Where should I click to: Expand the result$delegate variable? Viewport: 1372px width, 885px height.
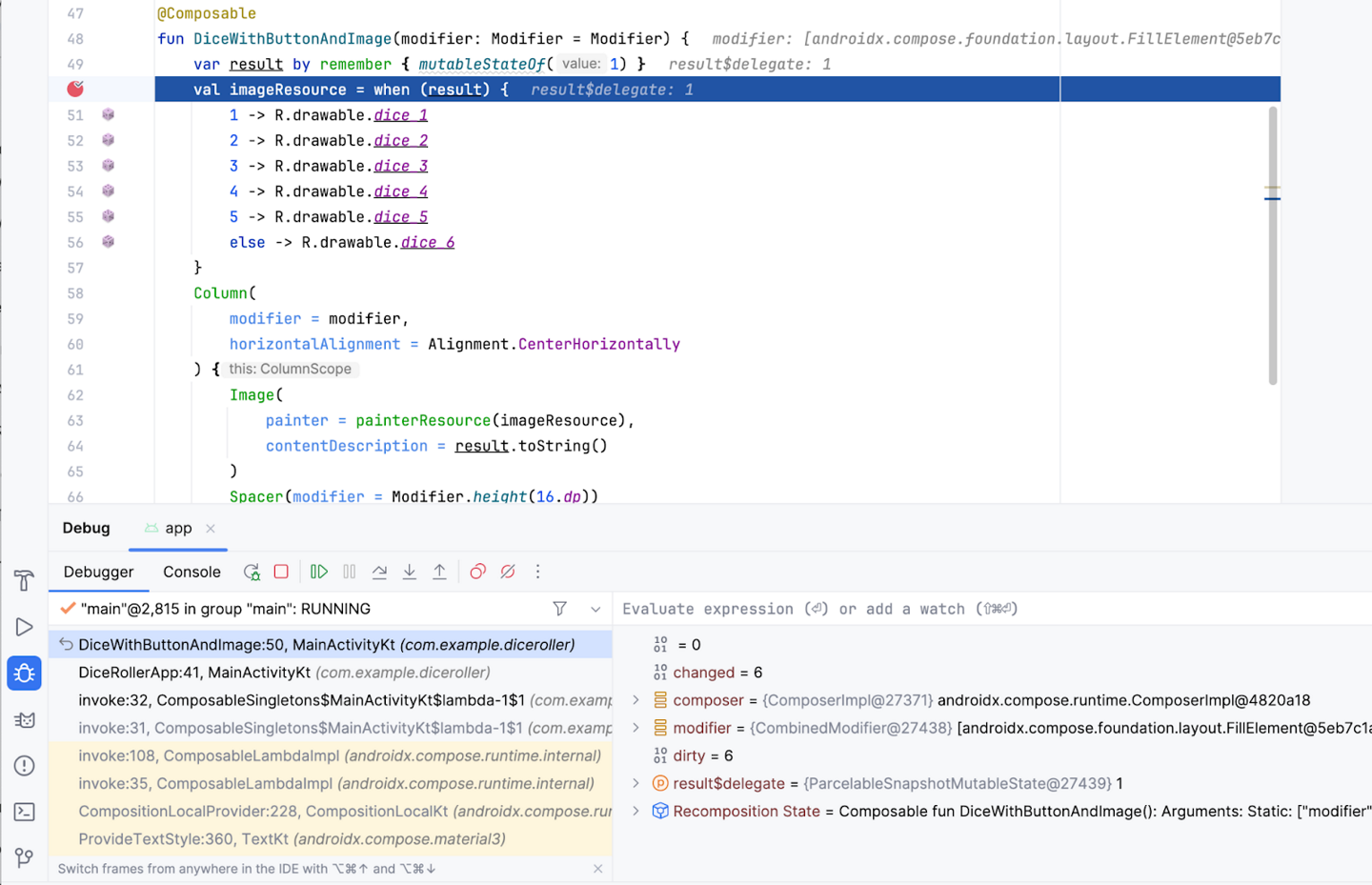(636, 783)
